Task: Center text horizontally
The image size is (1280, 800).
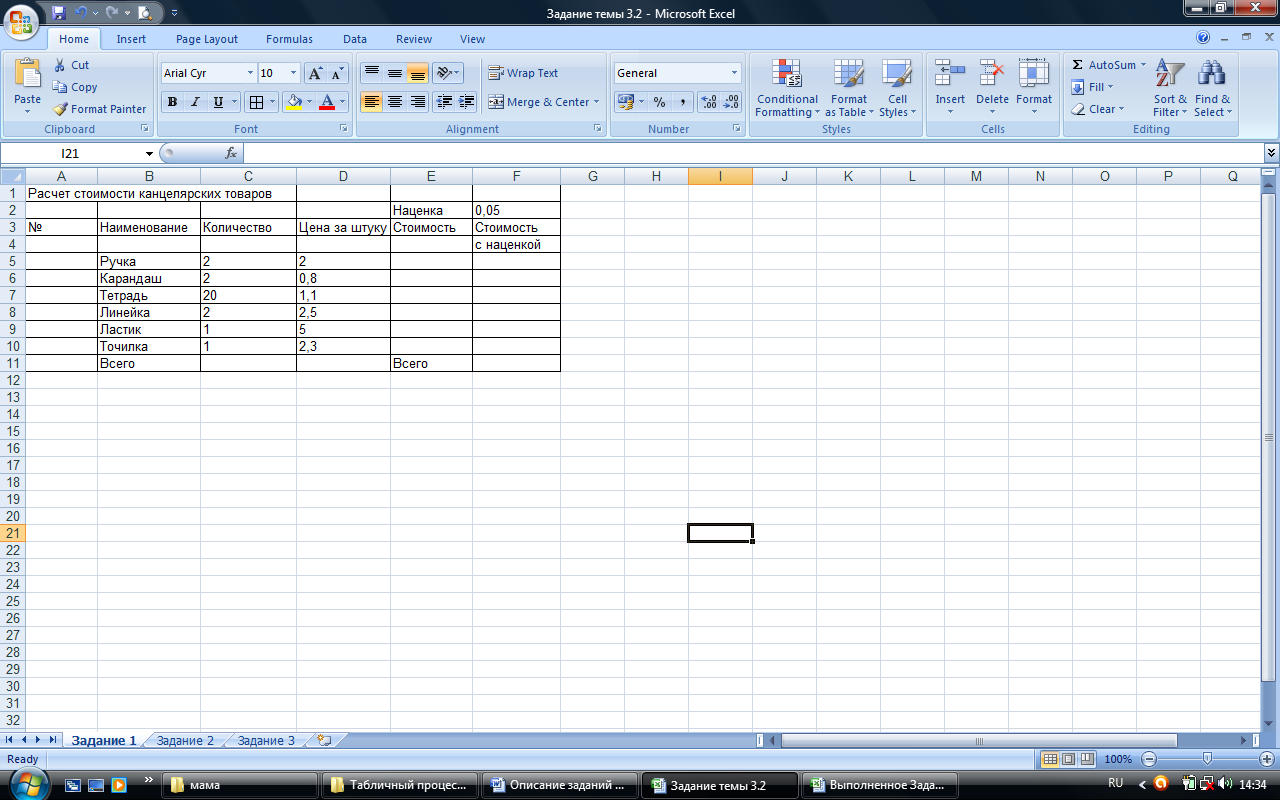Action: [x=394, y=102]
